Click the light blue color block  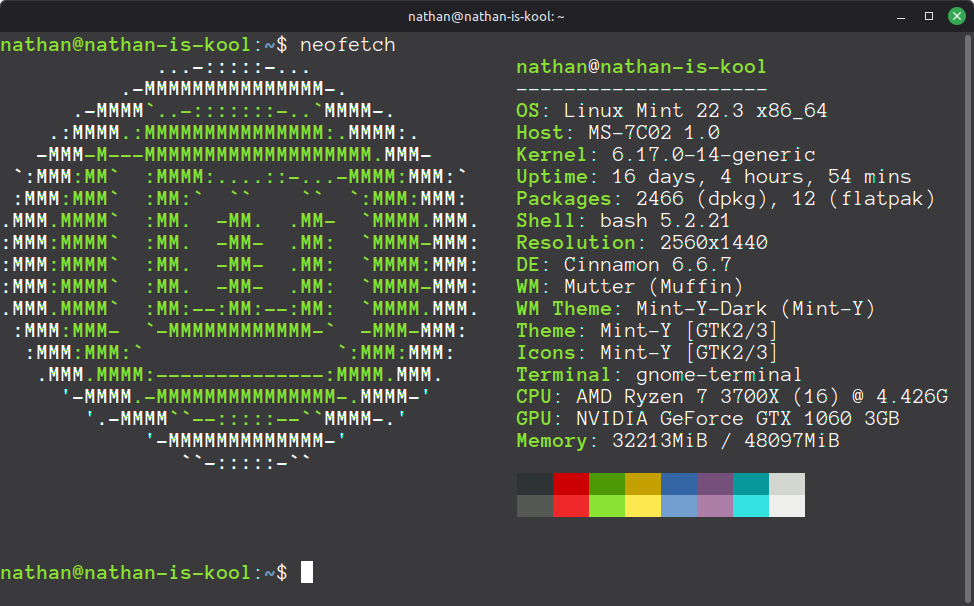pos(679,506)
